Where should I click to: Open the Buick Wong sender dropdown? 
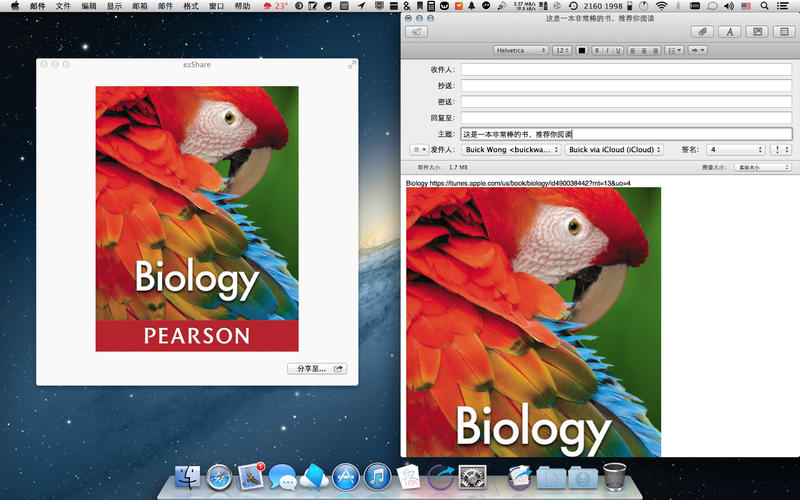tap(511, 149)
